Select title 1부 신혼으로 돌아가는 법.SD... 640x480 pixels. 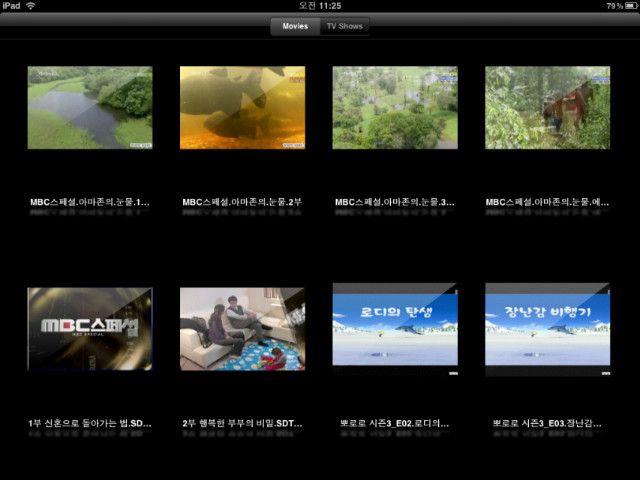(90, 423)
